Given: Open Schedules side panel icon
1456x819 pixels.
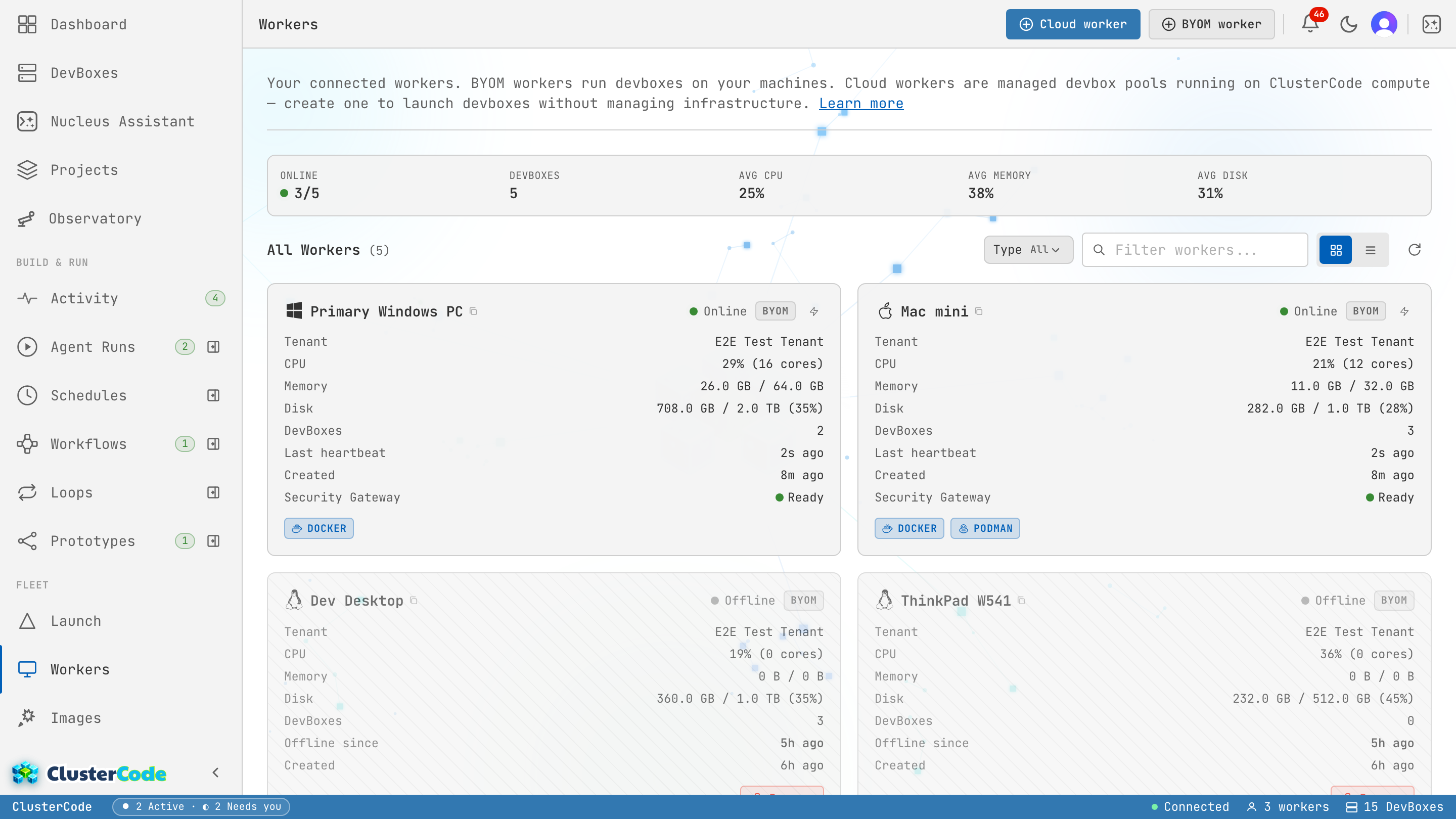Looking at the screenshot, I should pos(213,396).
